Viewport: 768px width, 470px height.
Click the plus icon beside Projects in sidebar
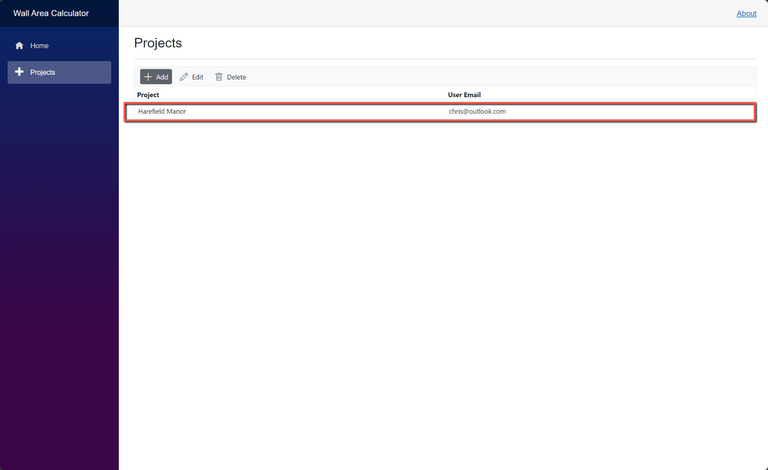(x=19, y=72)
